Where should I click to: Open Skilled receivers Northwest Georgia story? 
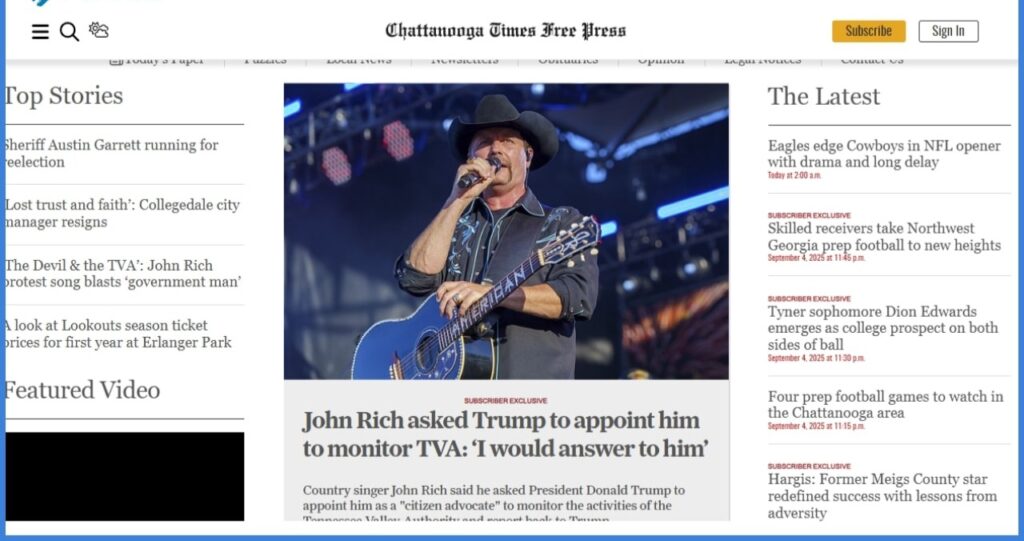coord(884,237)
